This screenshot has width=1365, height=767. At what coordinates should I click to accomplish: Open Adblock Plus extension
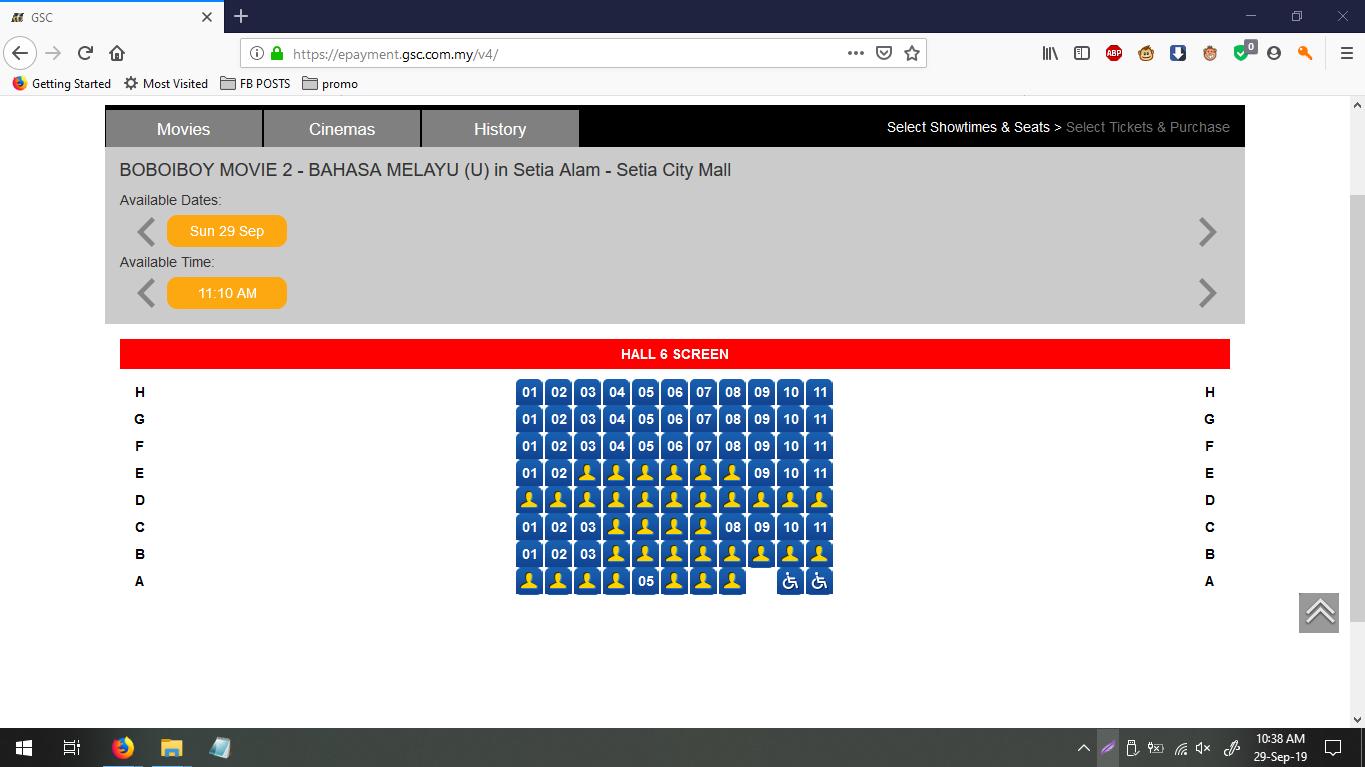pyautogui.click(x=1114, y=53)
